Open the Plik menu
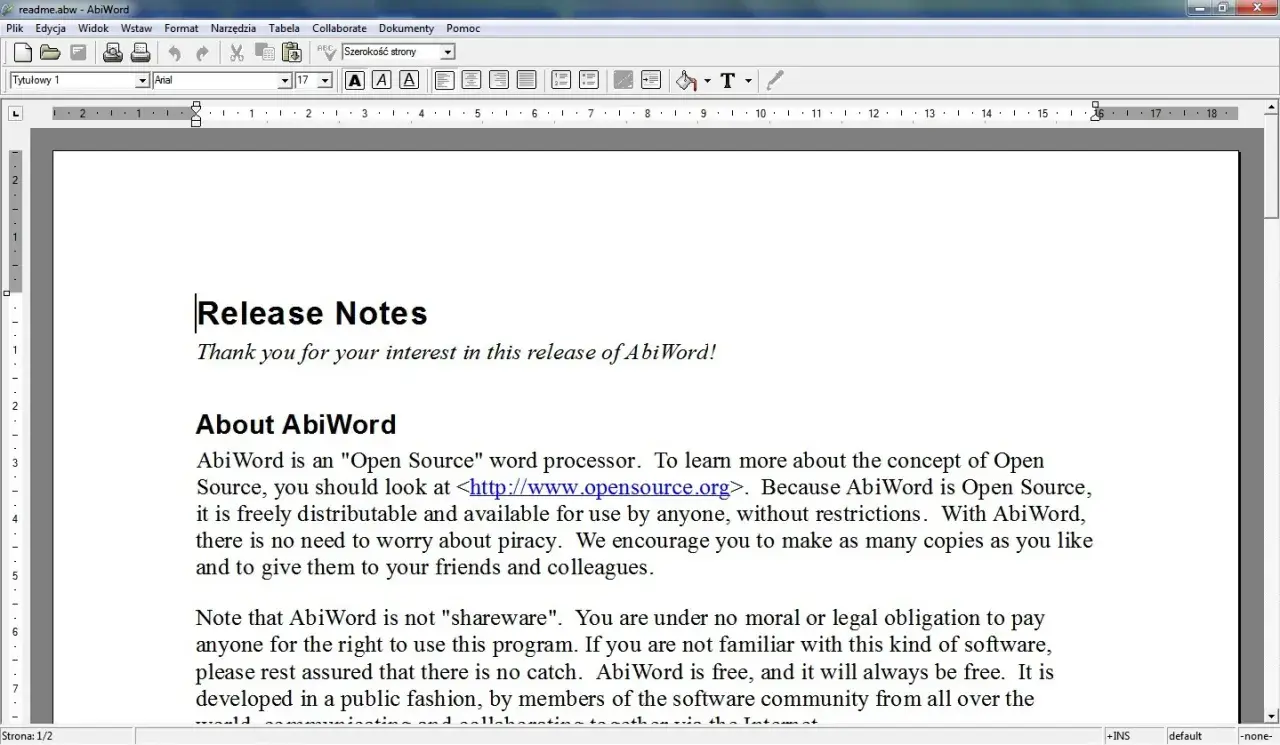 tap(14, 28)
